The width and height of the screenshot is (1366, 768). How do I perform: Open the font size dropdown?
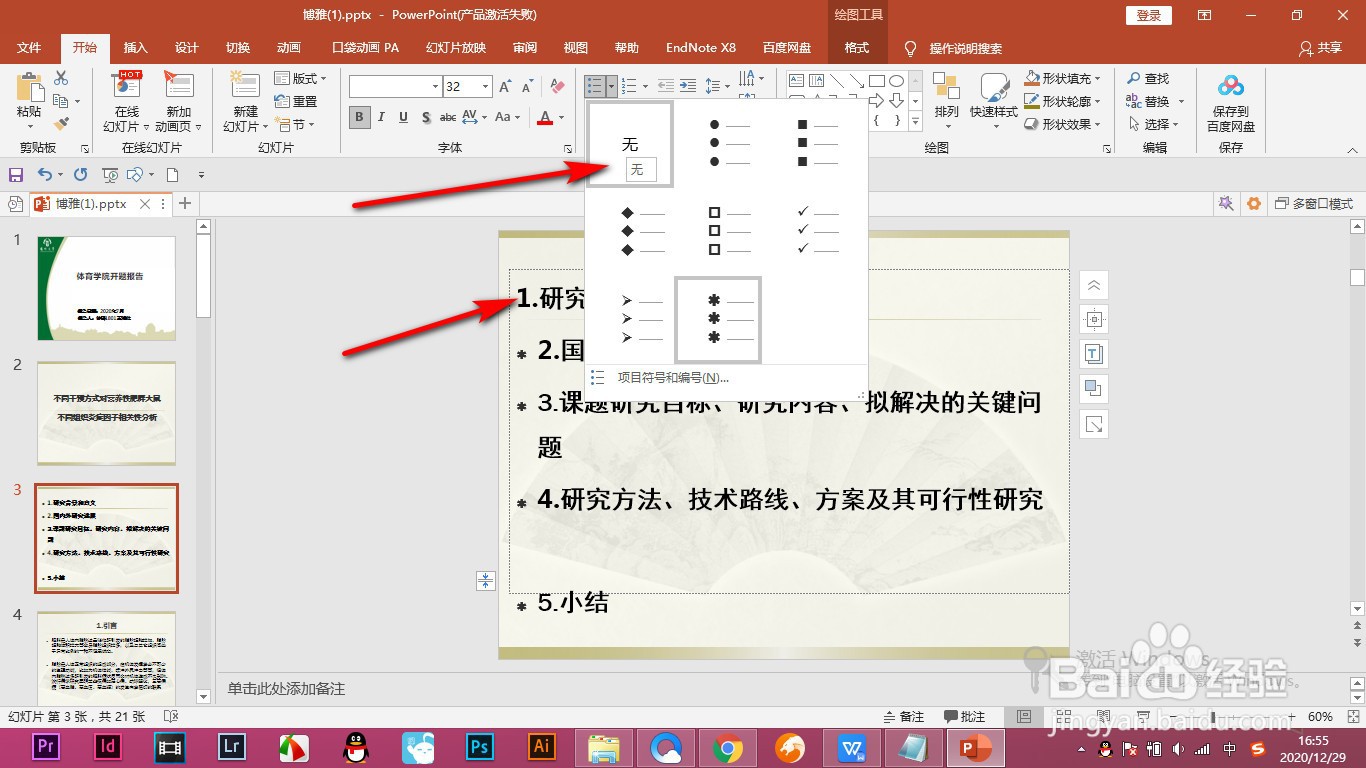pos(487,87)
